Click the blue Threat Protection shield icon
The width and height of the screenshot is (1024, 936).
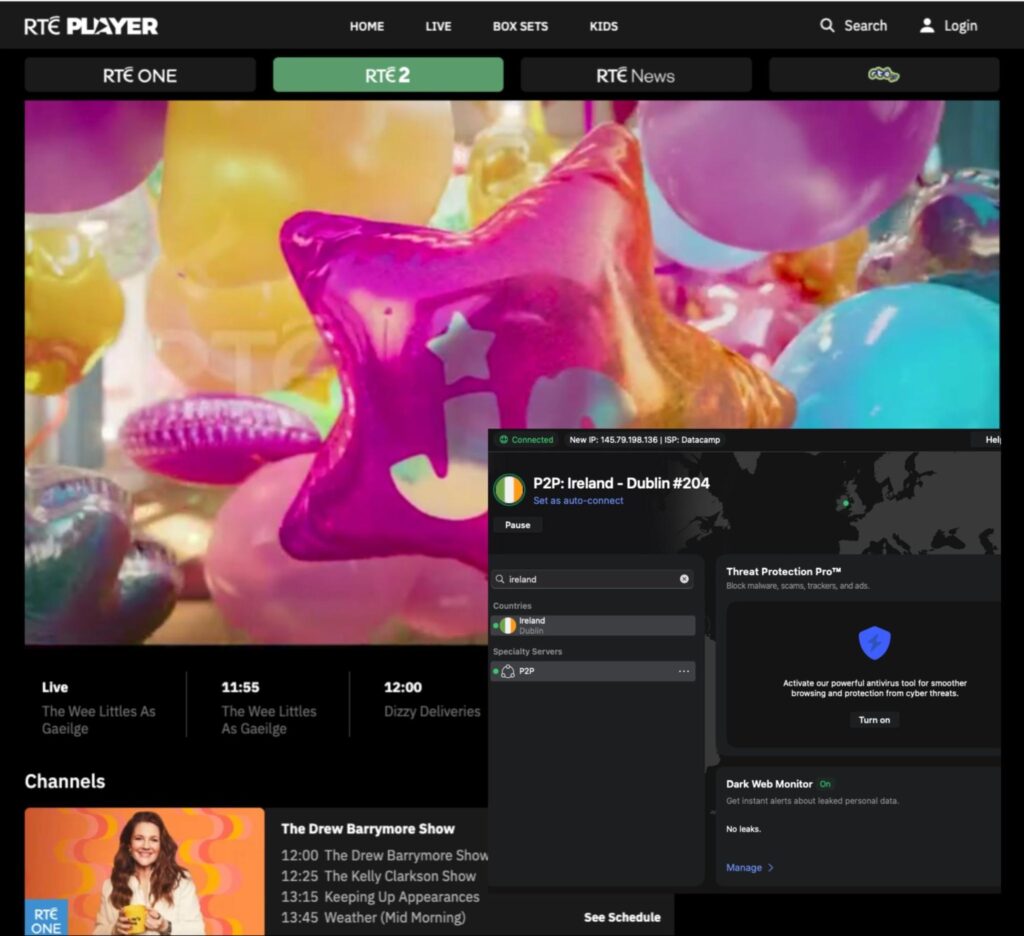(x=874, y=643)
